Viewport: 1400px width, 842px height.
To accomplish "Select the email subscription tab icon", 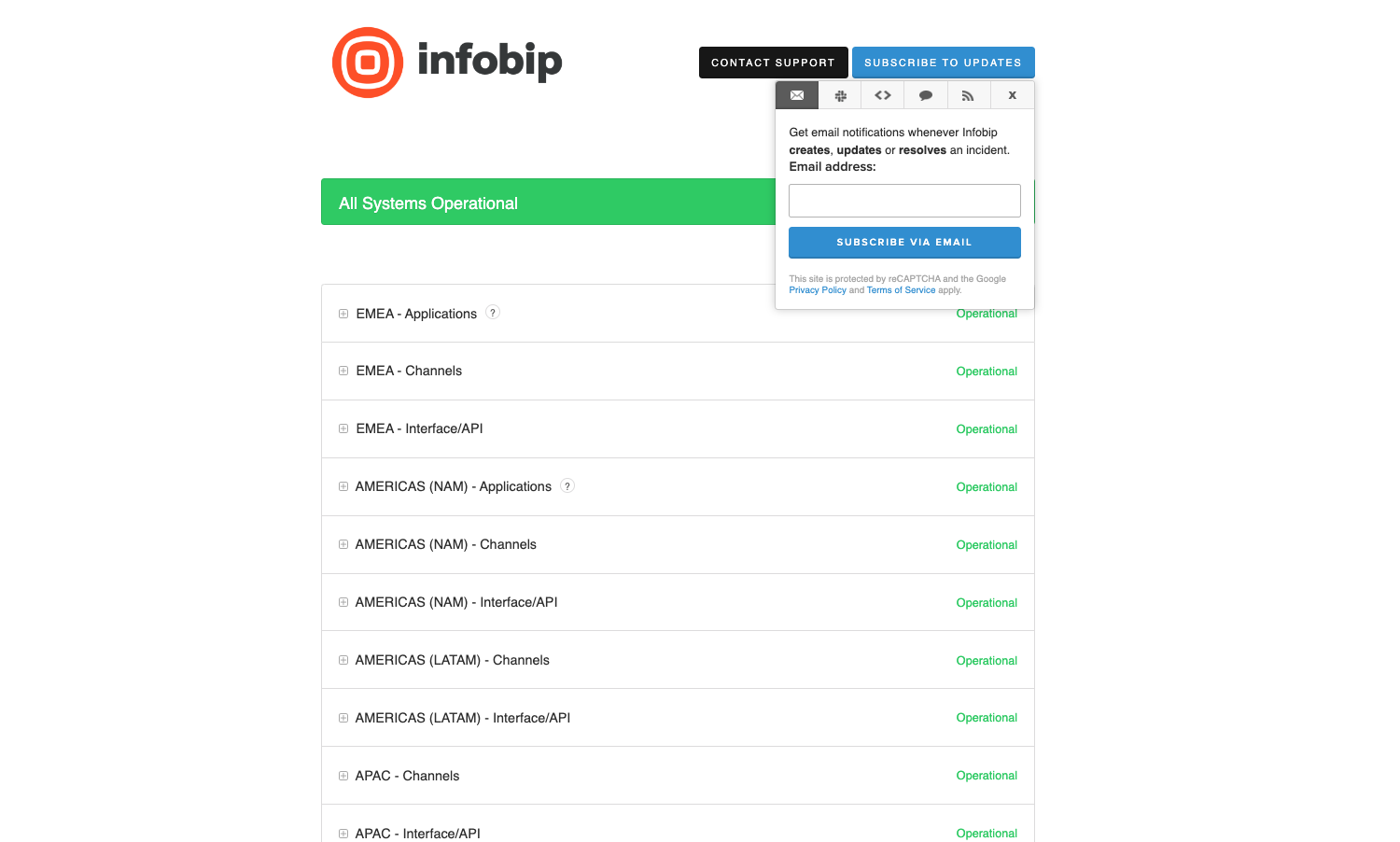I will tap(797, 95).
